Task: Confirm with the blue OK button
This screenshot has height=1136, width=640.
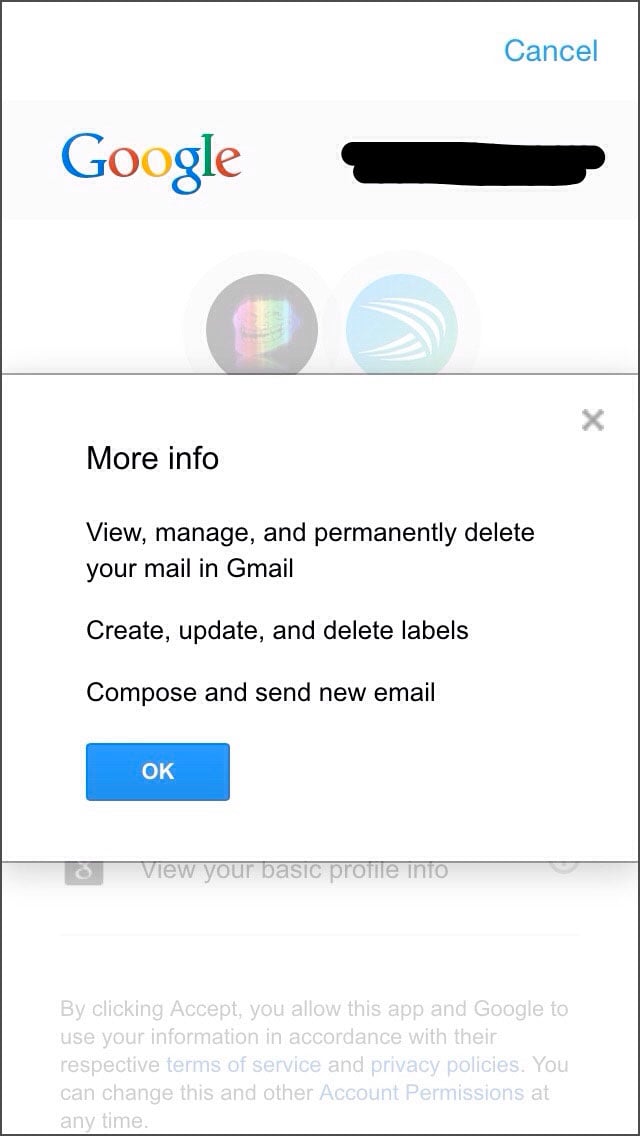Action: coord(158,772)
